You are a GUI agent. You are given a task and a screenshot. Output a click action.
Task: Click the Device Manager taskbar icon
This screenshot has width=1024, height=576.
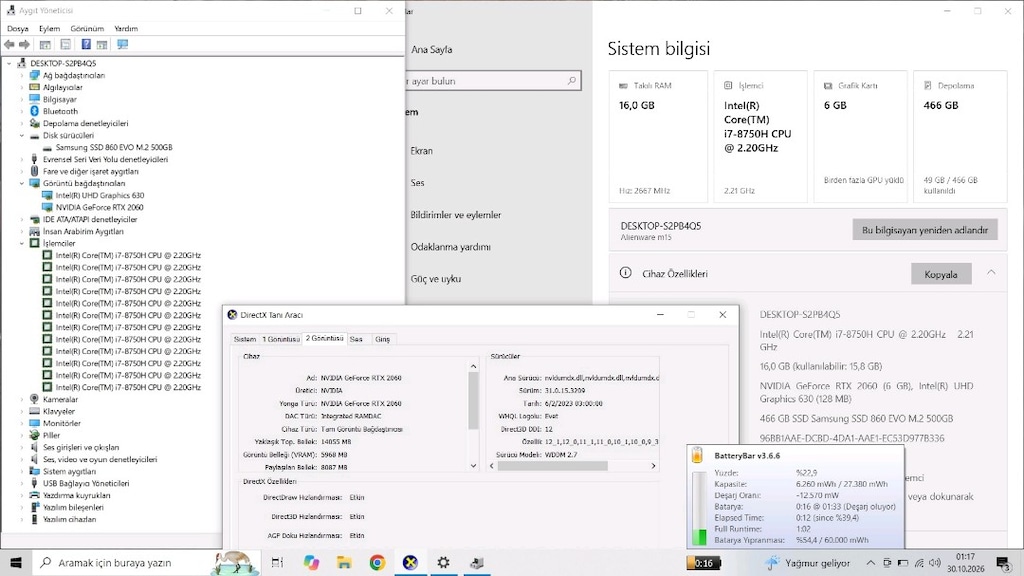click(x=477, y=562)
